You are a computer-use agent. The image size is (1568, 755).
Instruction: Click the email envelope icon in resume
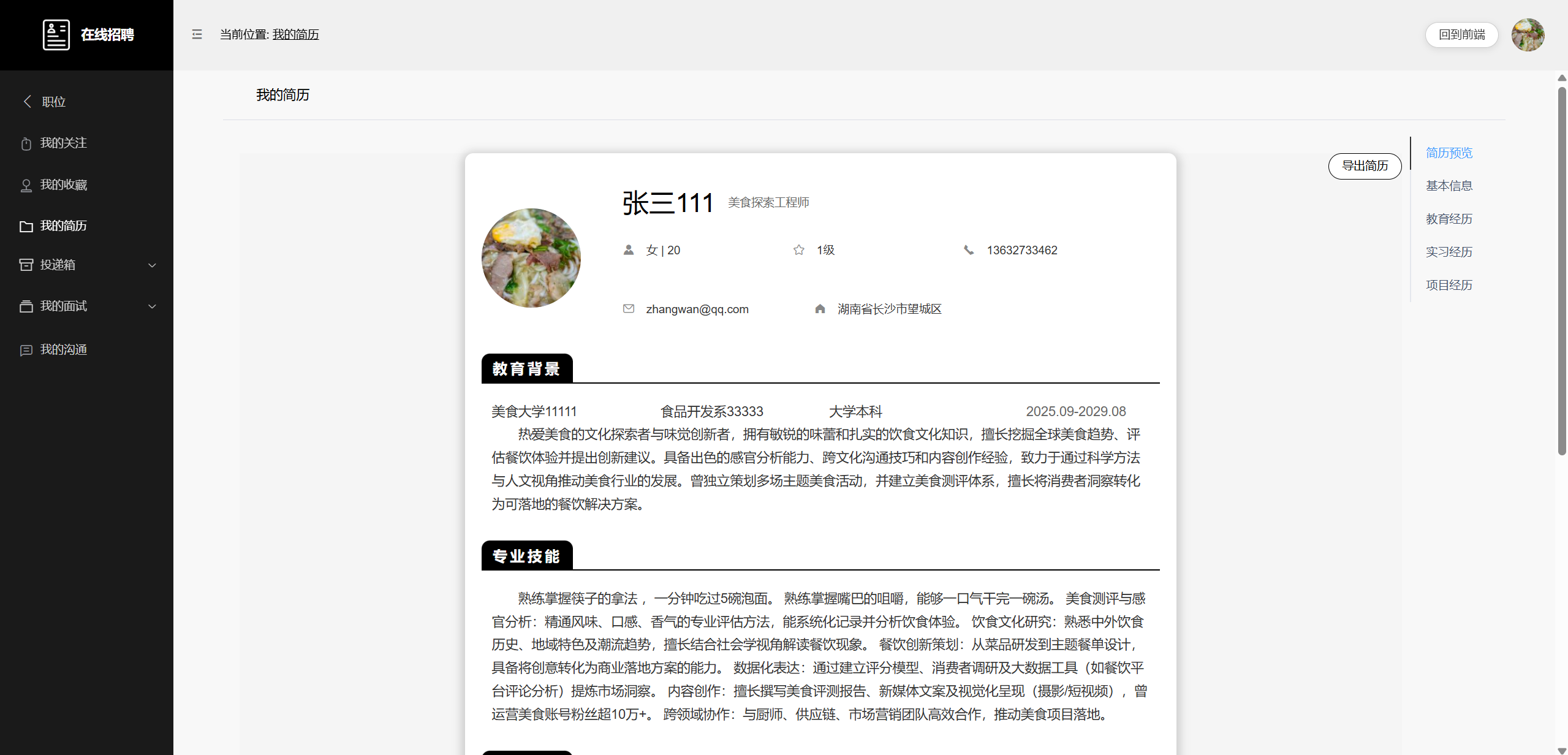(x=628, y=309)
